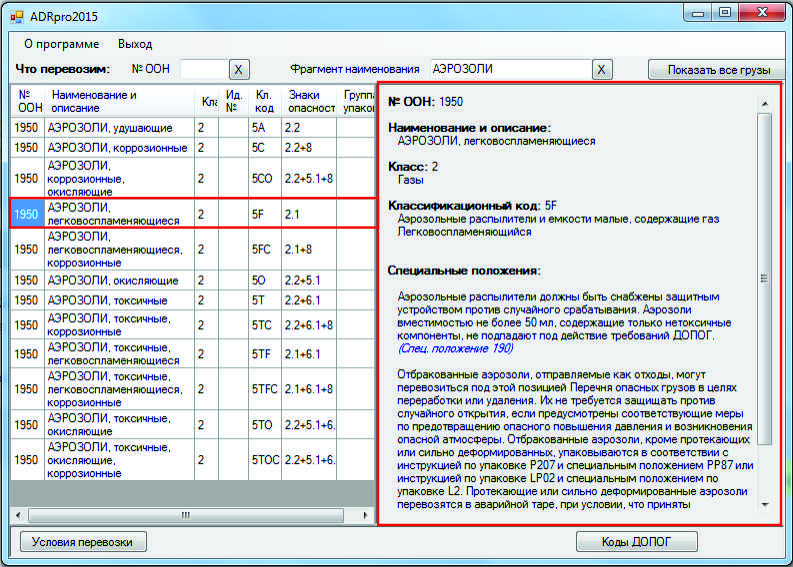Screen dimensions: 793x567
Task: Focus the № ООН input field
Action: [203, 69]
